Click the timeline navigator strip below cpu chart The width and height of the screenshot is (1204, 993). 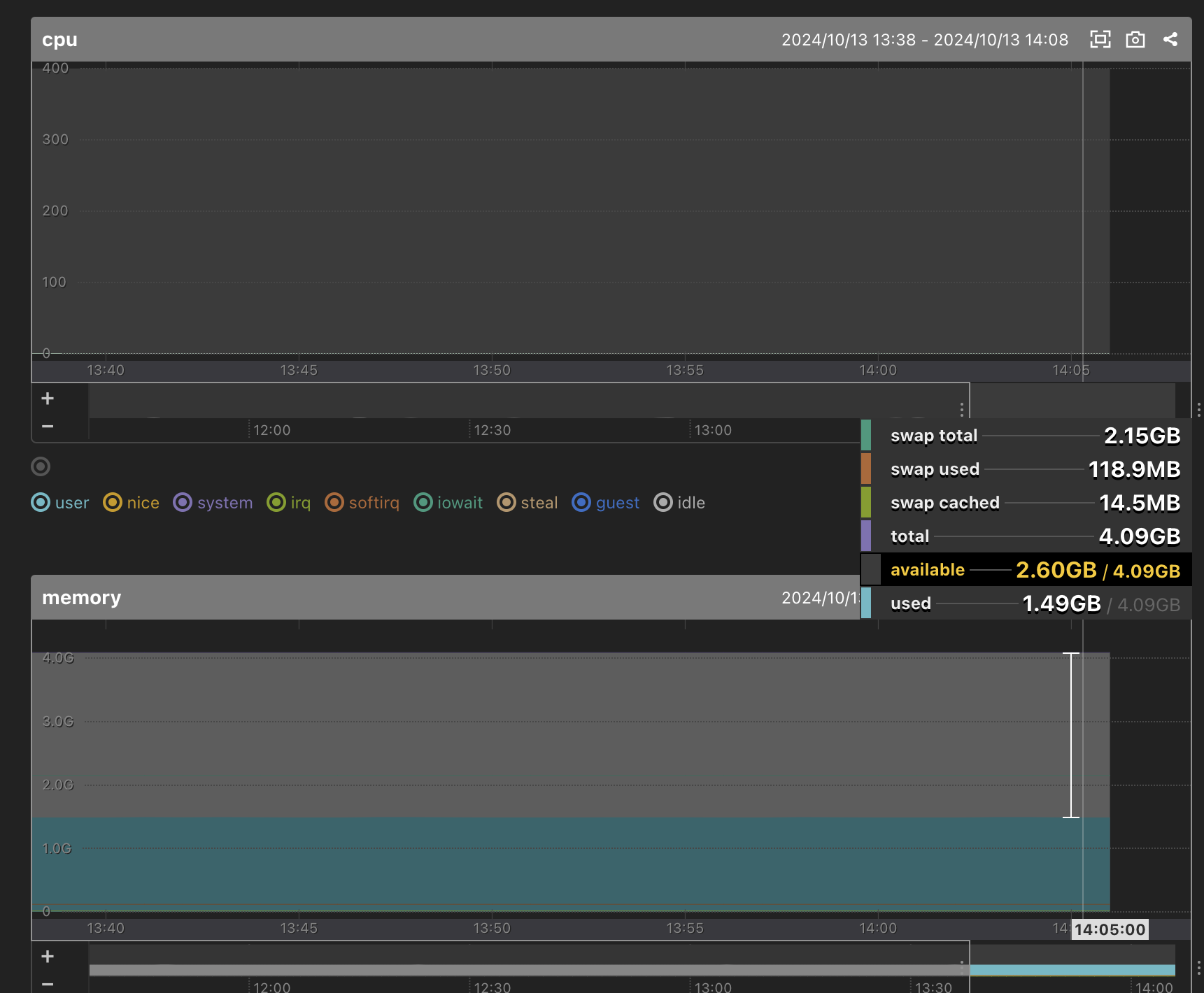pyautogui.click(x=490, y=401)
